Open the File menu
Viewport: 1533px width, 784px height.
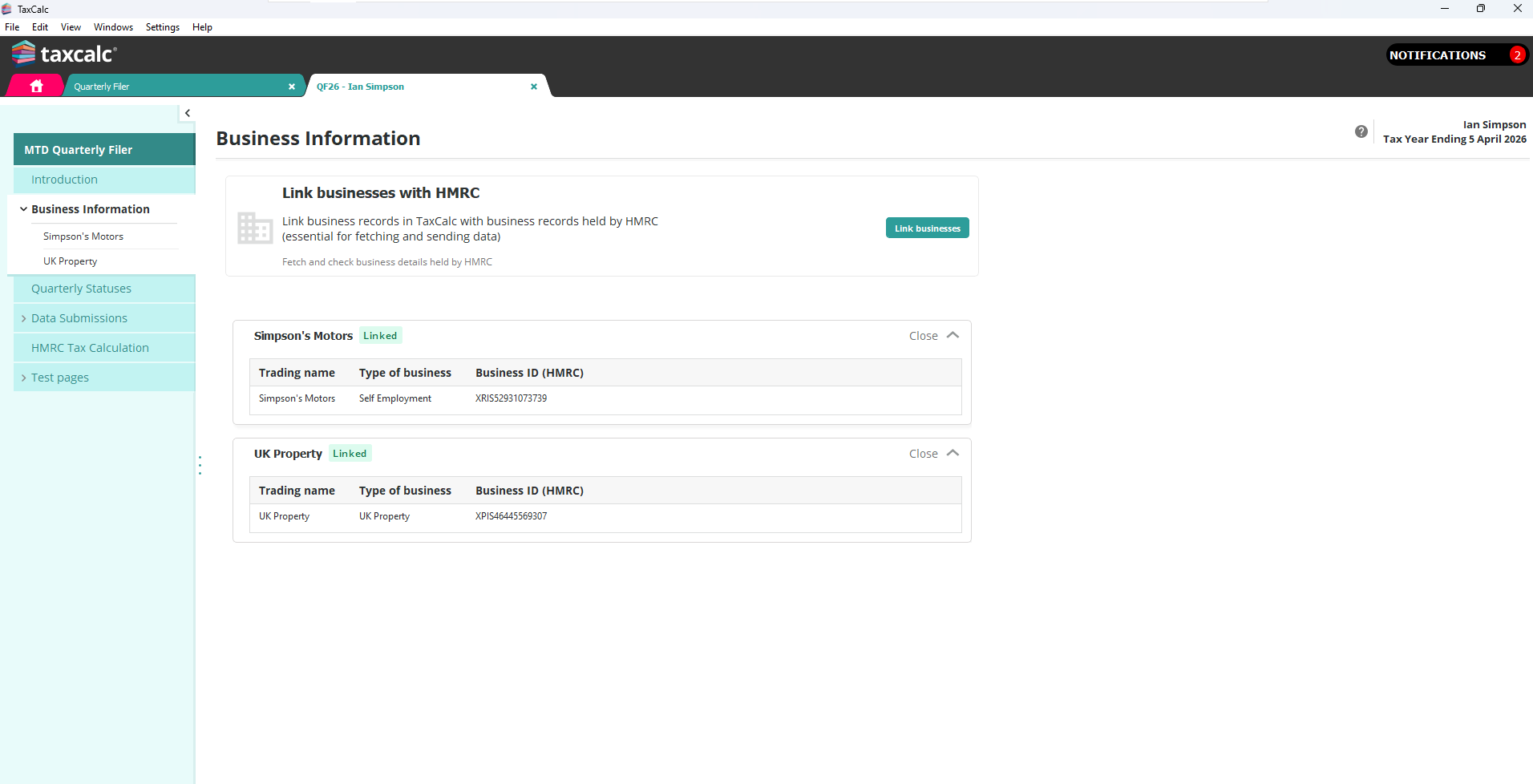tap(12, 27)
